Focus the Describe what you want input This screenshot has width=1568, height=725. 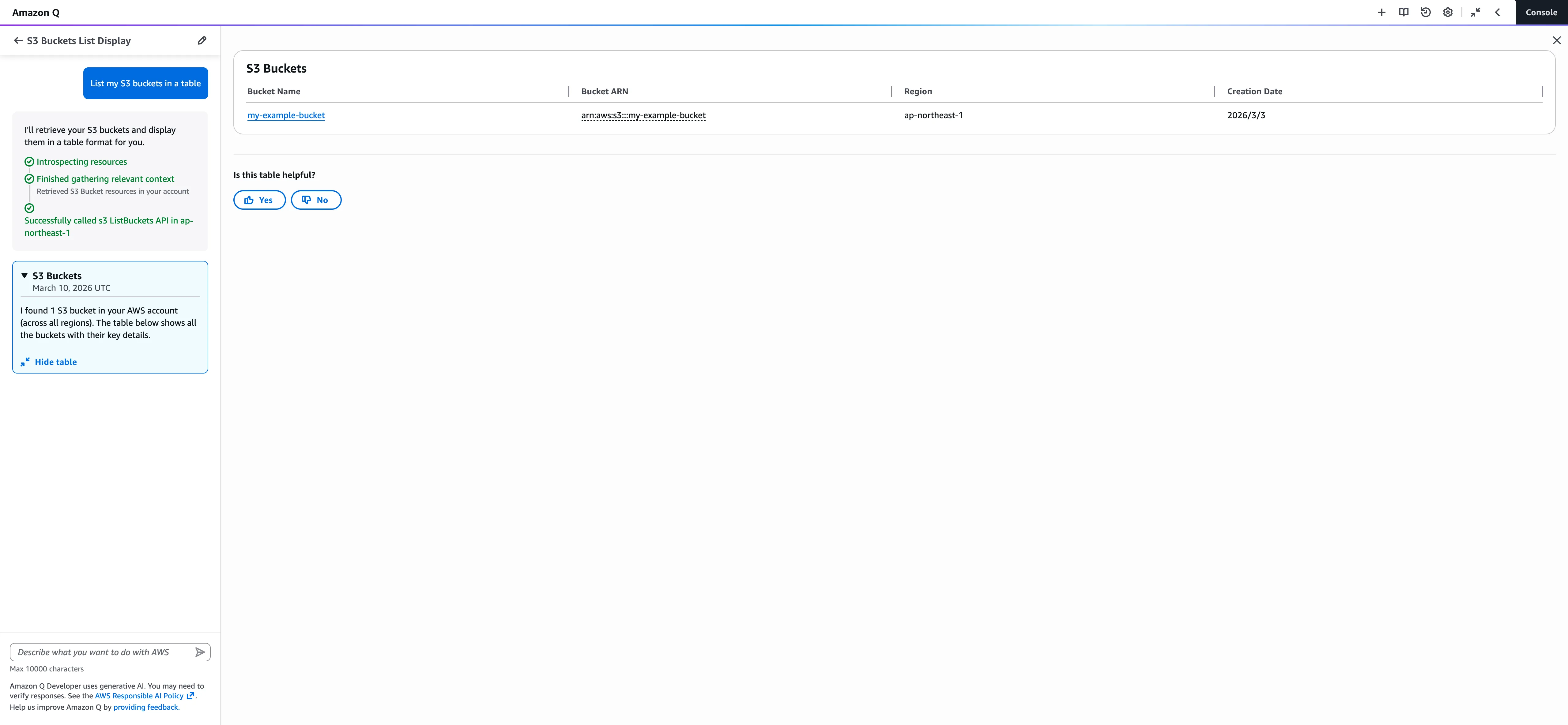[x=100, y=652]
